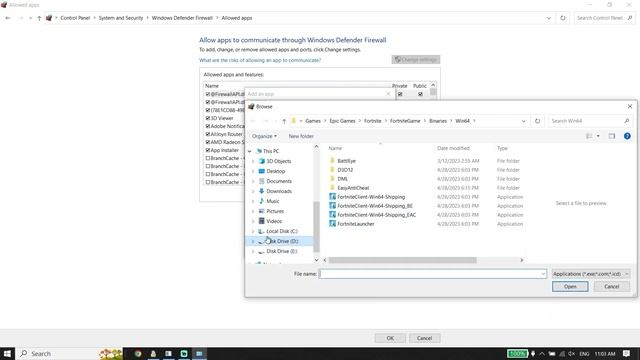
Task: Open the notification center icon
Action: 626,353
